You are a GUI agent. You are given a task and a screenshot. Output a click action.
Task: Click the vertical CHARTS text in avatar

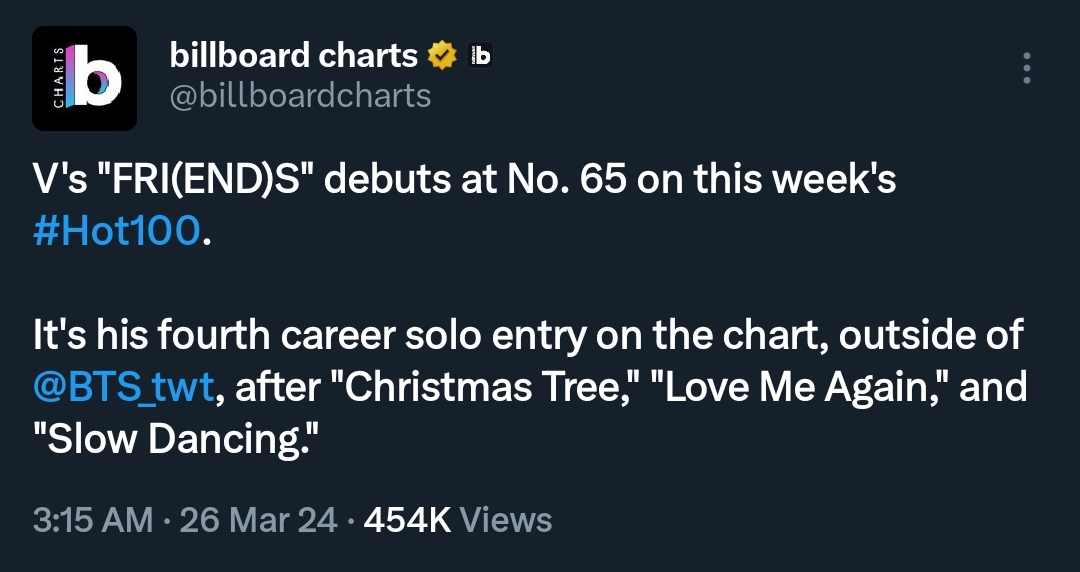(57, 79)
